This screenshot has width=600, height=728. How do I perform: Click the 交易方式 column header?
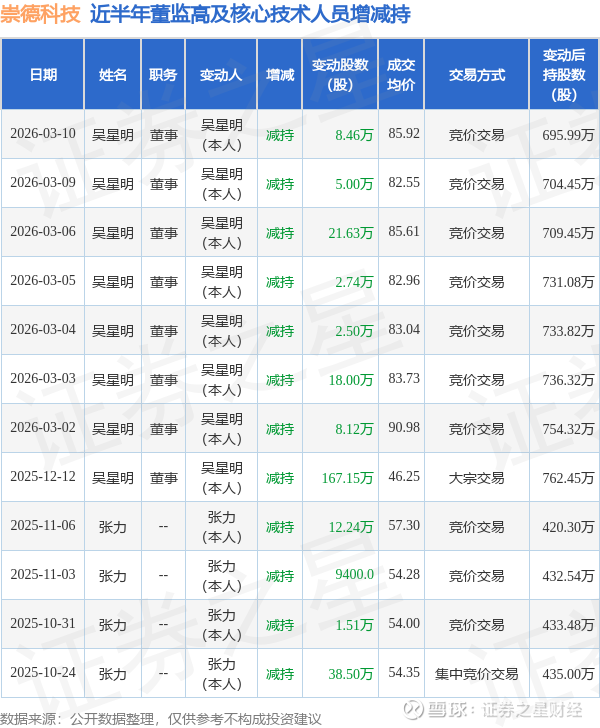[x=477, y=75]
